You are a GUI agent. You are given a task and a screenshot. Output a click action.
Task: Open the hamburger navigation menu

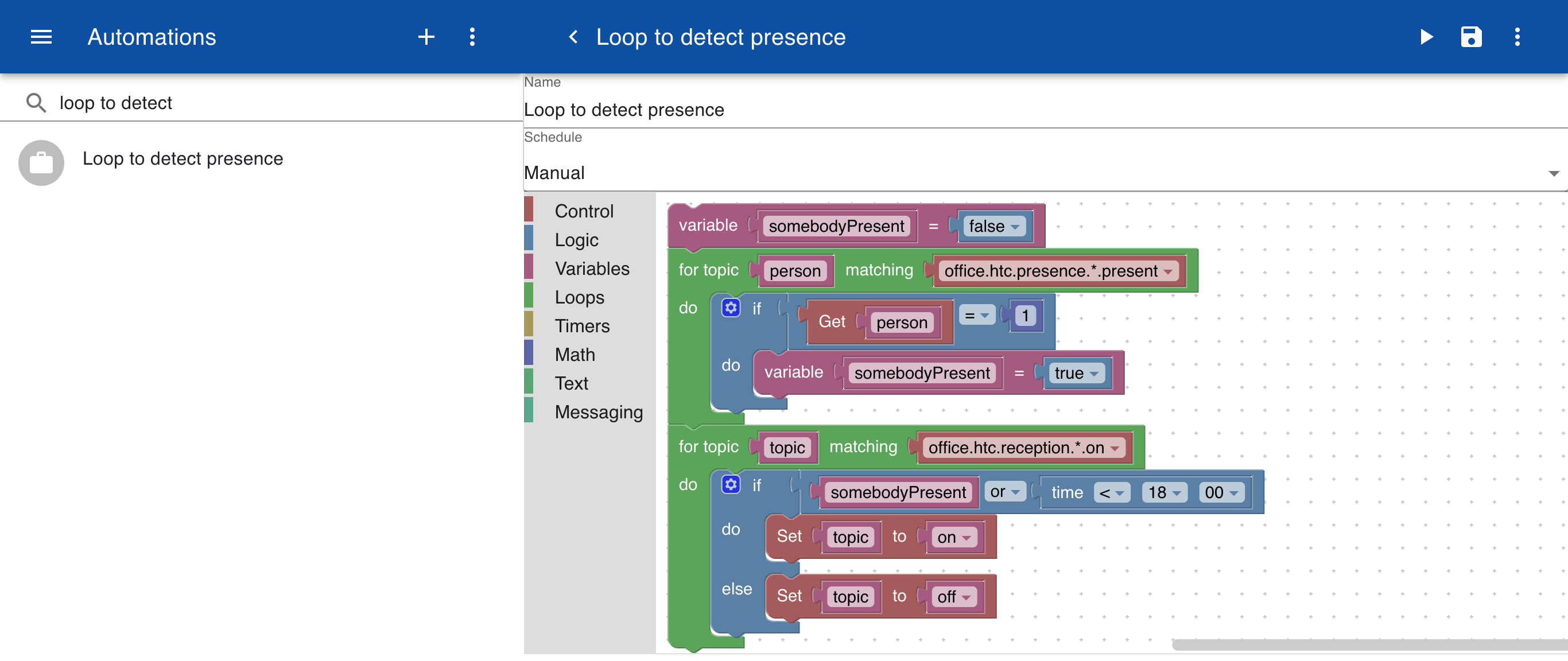tap(41, 37)
